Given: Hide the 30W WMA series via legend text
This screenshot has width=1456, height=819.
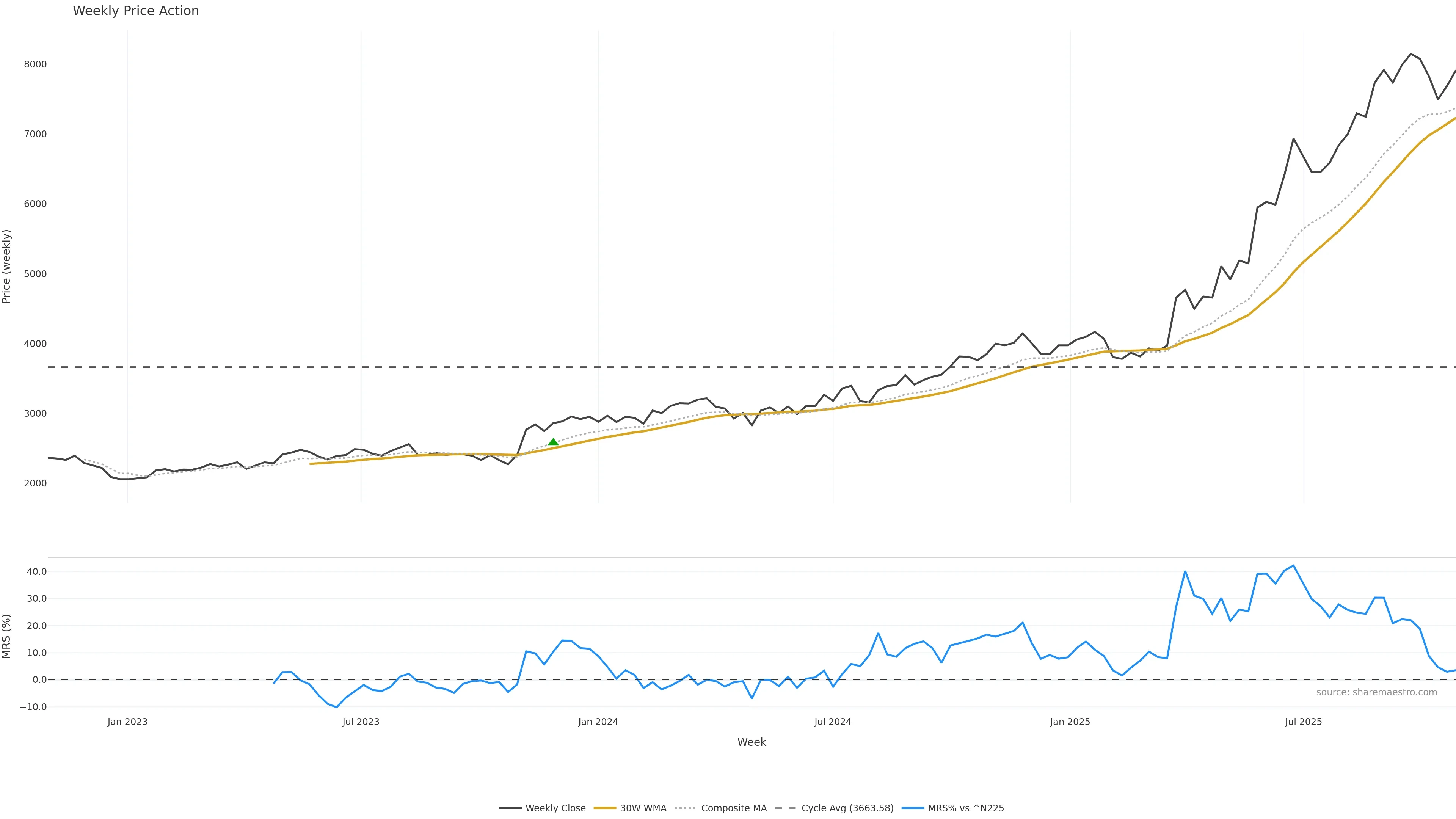Looking at the screenshot, I should coord(643,808).
